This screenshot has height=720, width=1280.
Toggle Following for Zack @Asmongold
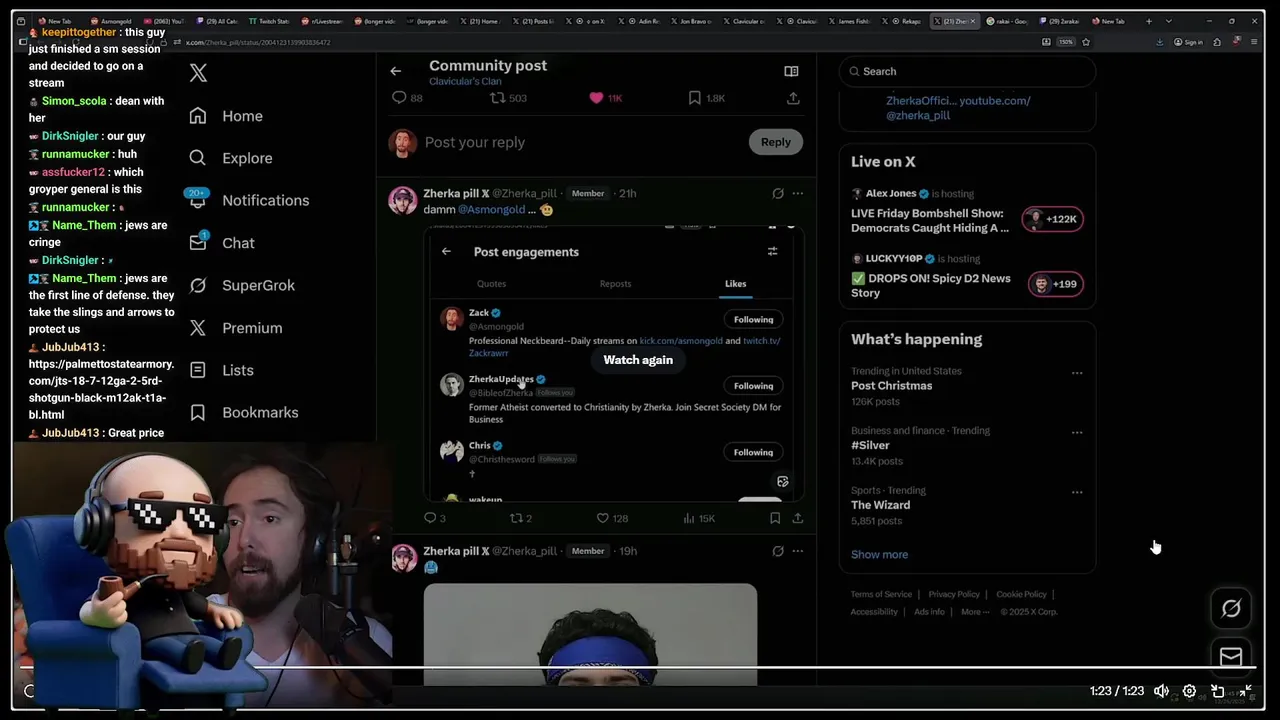point(753,319)
